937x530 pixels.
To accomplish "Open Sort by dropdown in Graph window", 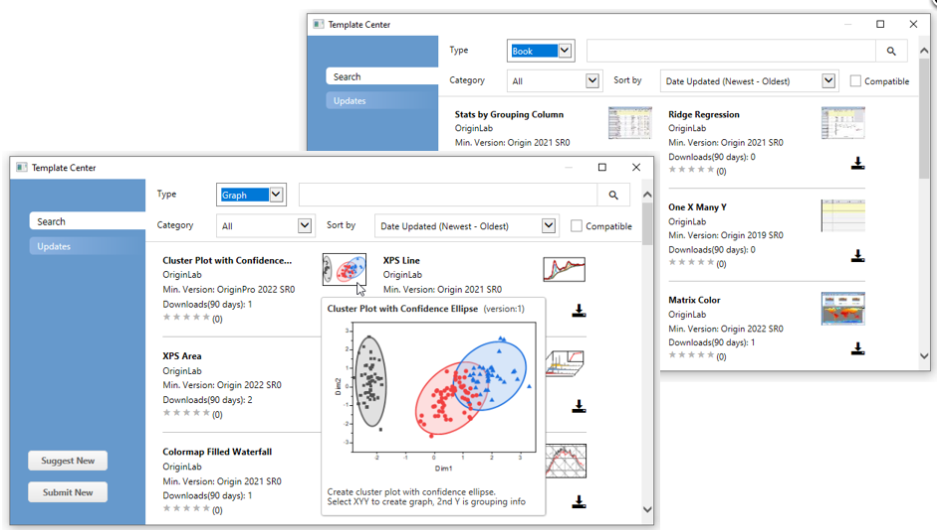I will [466, 226].
